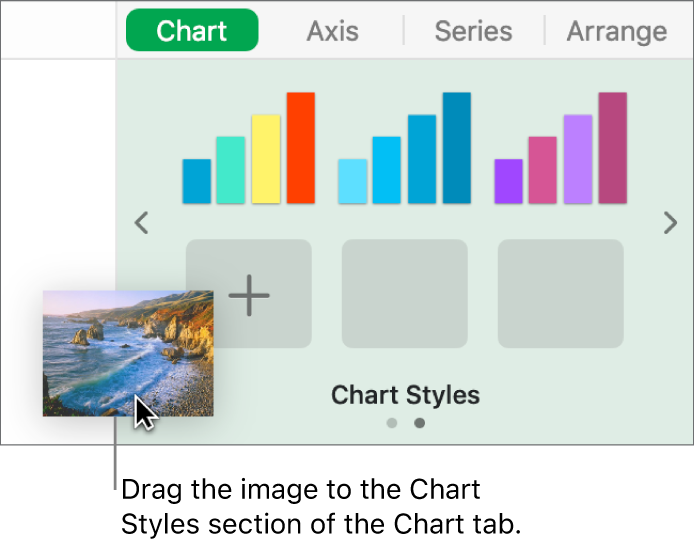Select the purple and pink chart style

point(560,148)
